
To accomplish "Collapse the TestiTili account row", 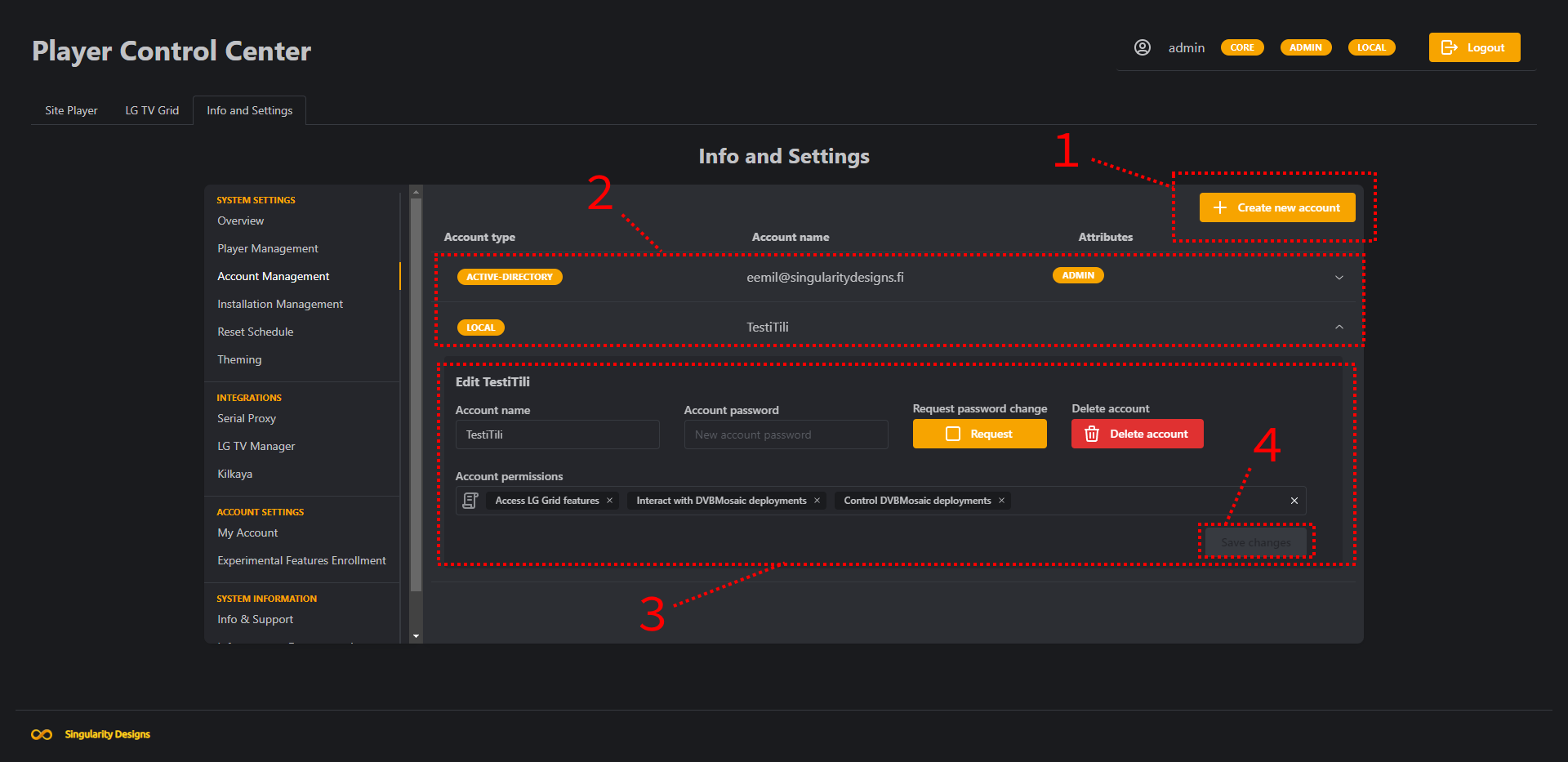I will coord(1339,326).
